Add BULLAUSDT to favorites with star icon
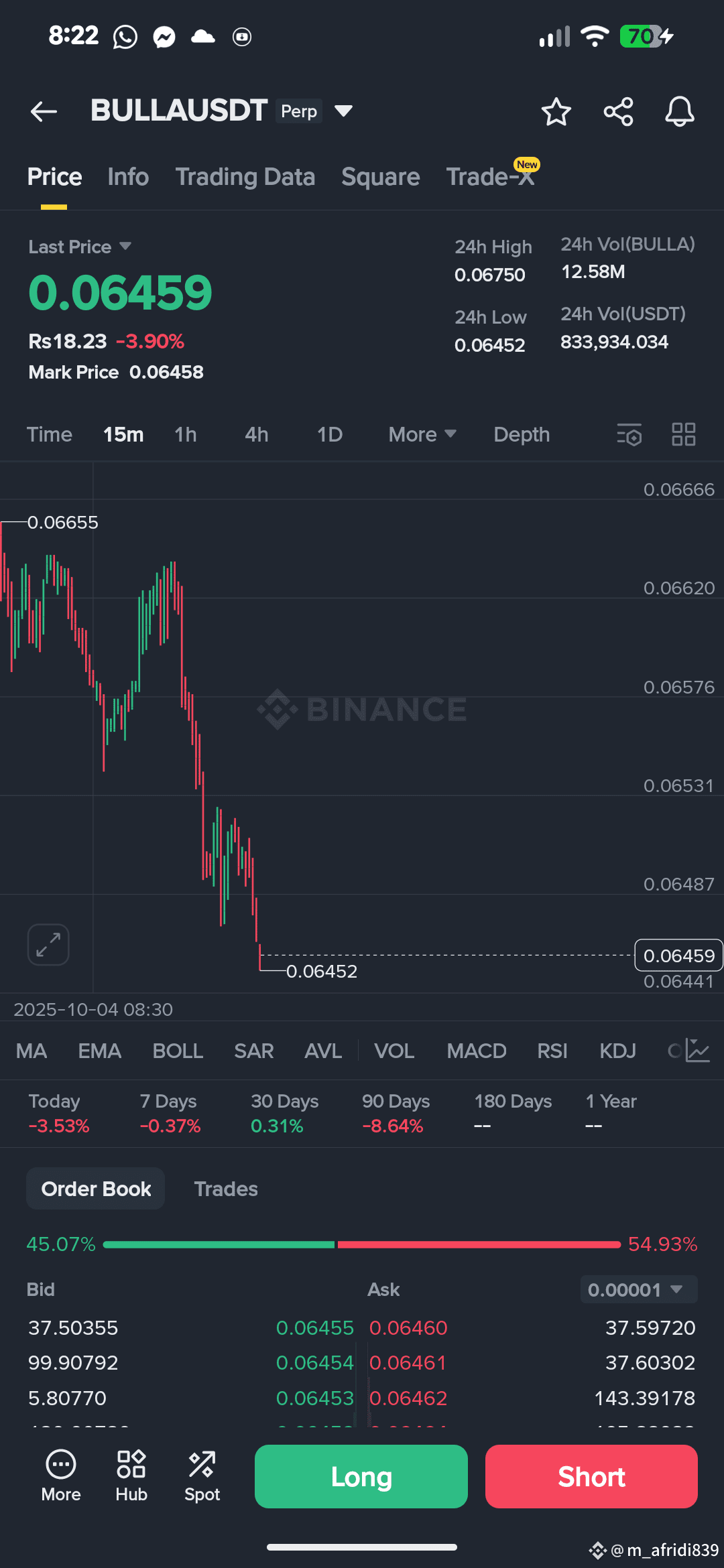This screenshot has width=724, height=1568. pyautogui.click(x=556, y=111)
